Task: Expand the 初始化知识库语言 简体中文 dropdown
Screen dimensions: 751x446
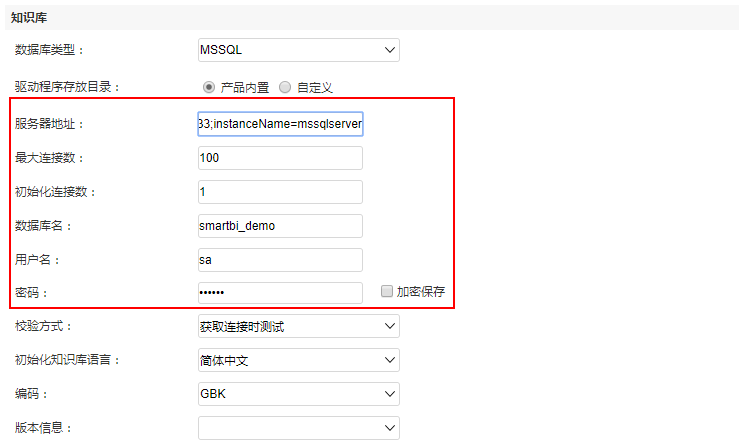Action: tap(298, 360)
